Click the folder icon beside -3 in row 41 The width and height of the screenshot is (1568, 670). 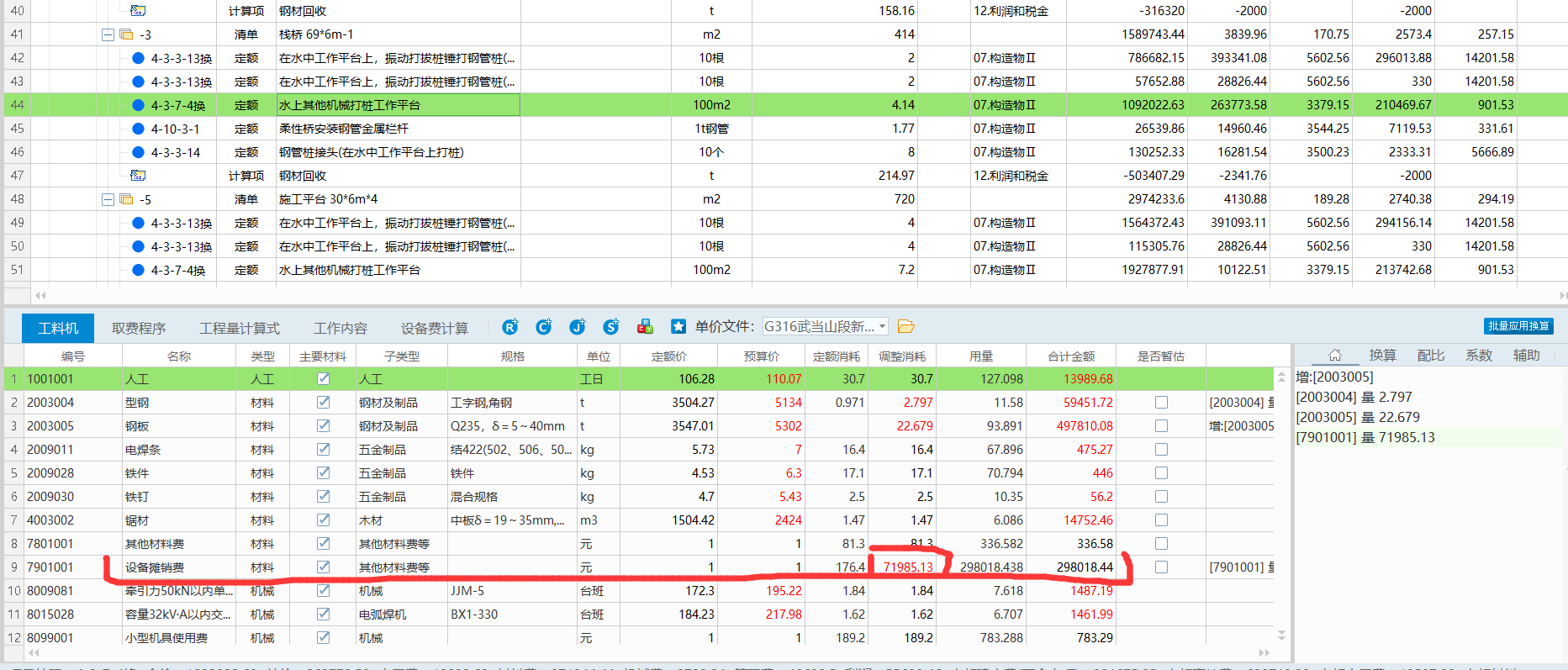(127, 34)
